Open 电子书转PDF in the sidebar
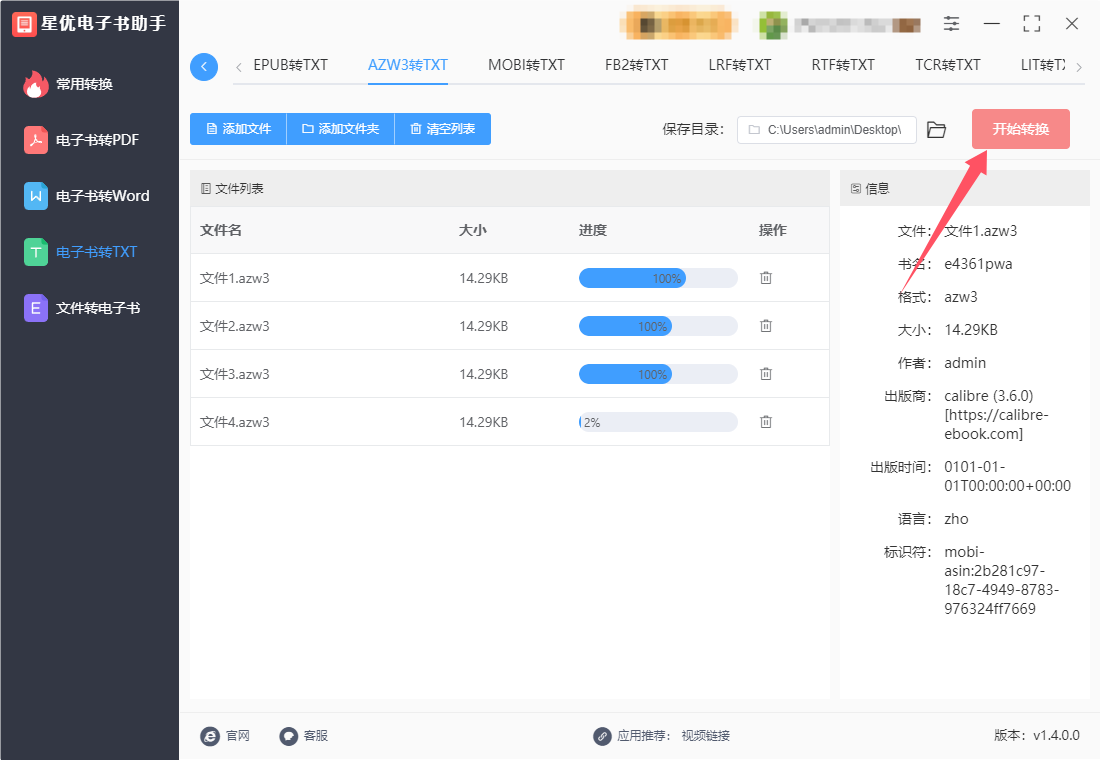Screen dimensions: 1100x760 tap(82, 140)
